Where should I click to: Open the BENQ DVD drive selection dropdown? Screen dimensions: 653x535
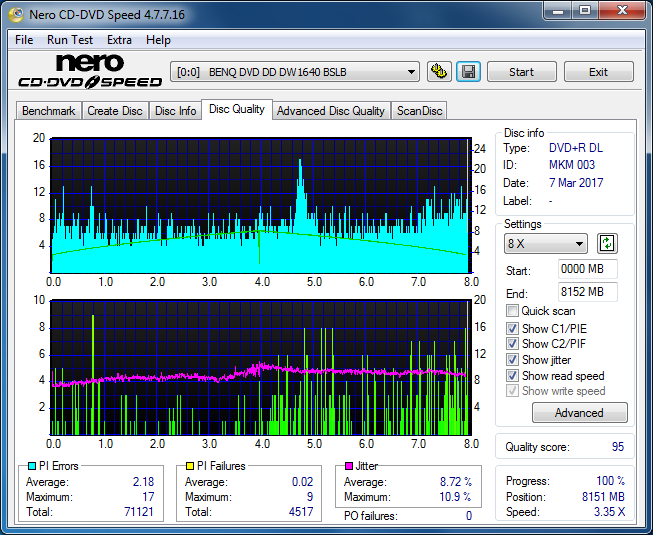295,72
